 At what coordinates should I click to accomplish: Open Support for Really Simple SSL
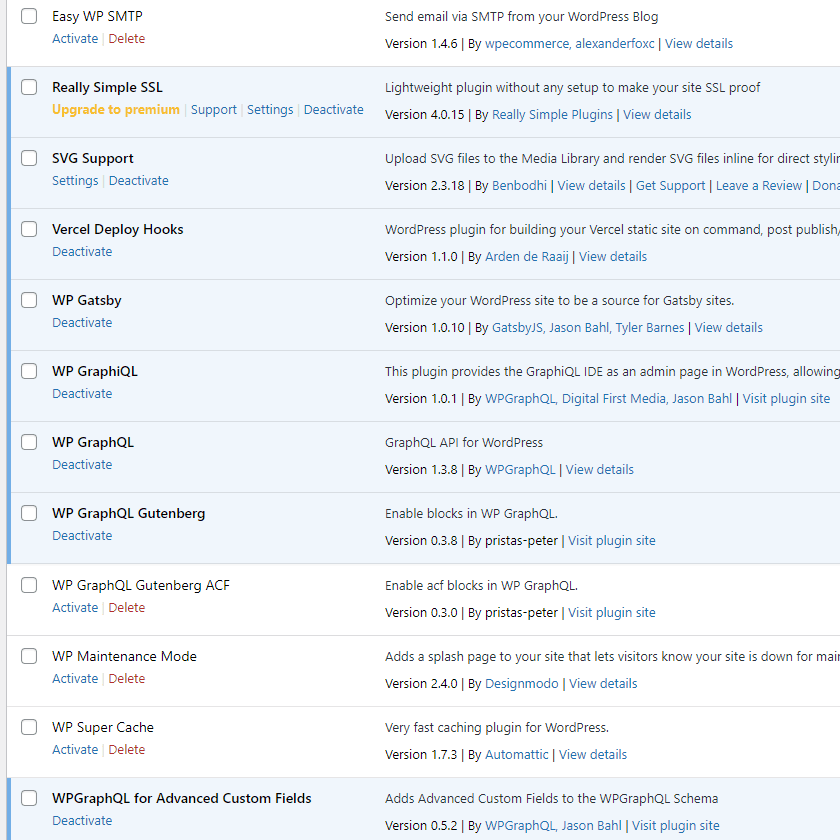click(x=214, y=109)
